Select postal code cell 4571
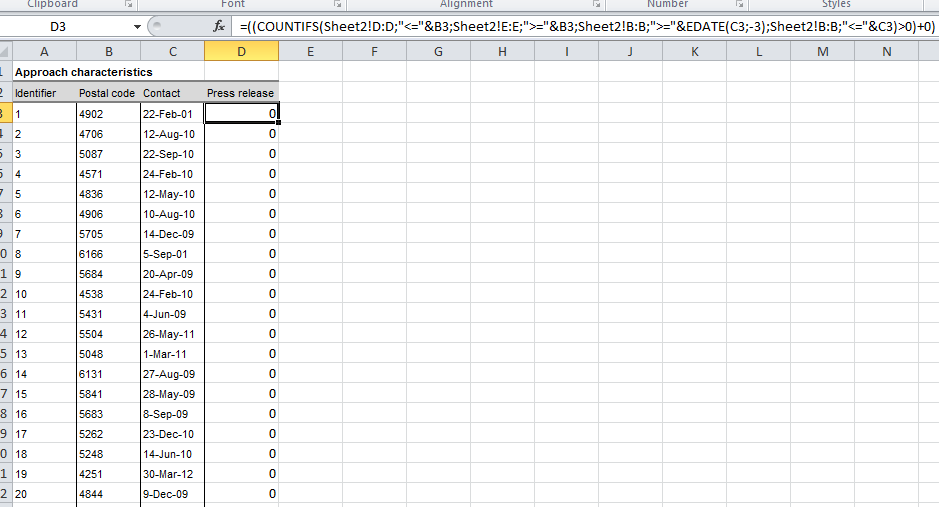The width and height of the screenshot is (939, 507). (108, 174)
